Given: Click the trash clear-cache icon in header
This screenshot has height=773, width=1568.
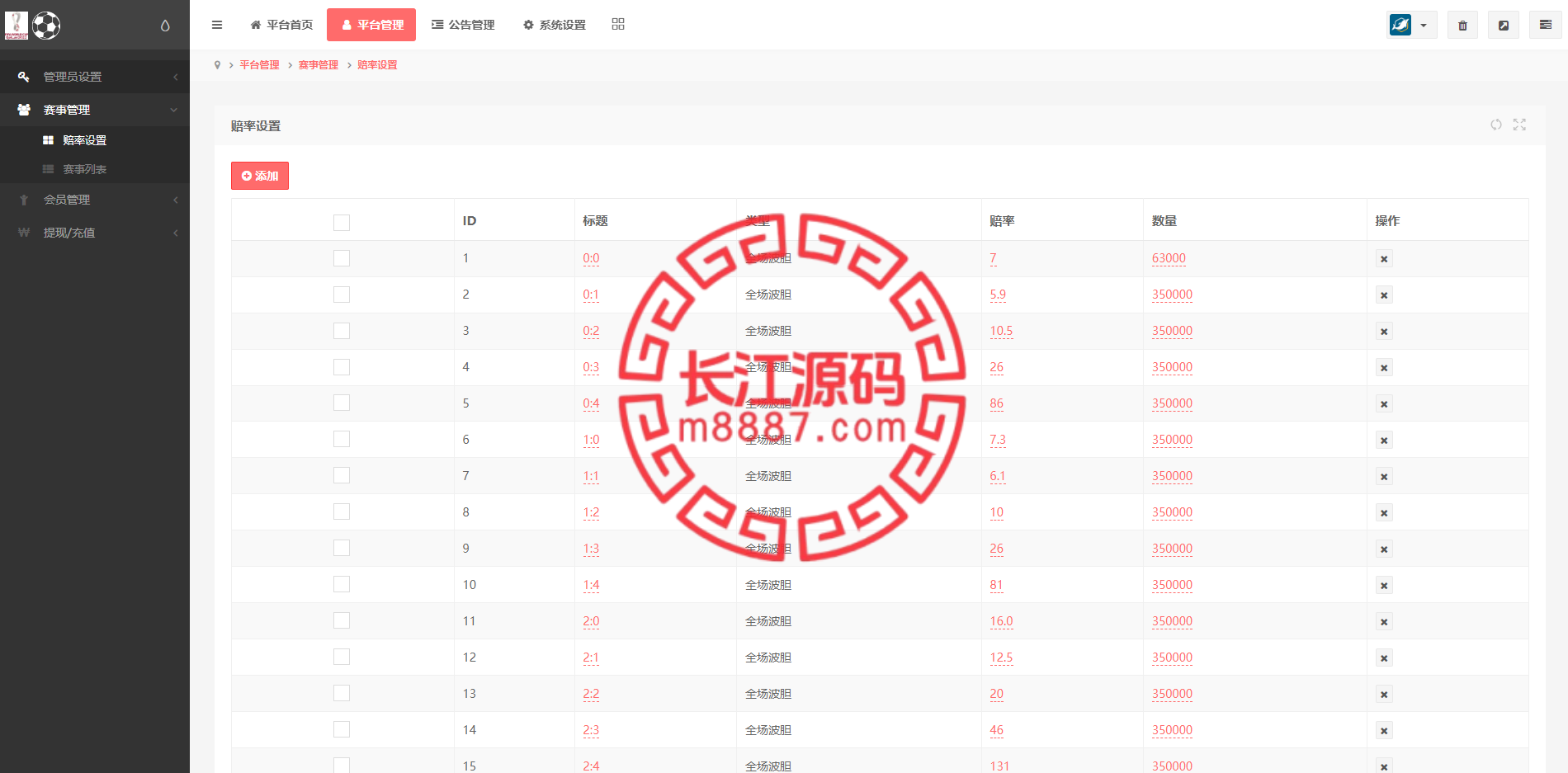Looking at the screenshot, I should point(1462,25).
